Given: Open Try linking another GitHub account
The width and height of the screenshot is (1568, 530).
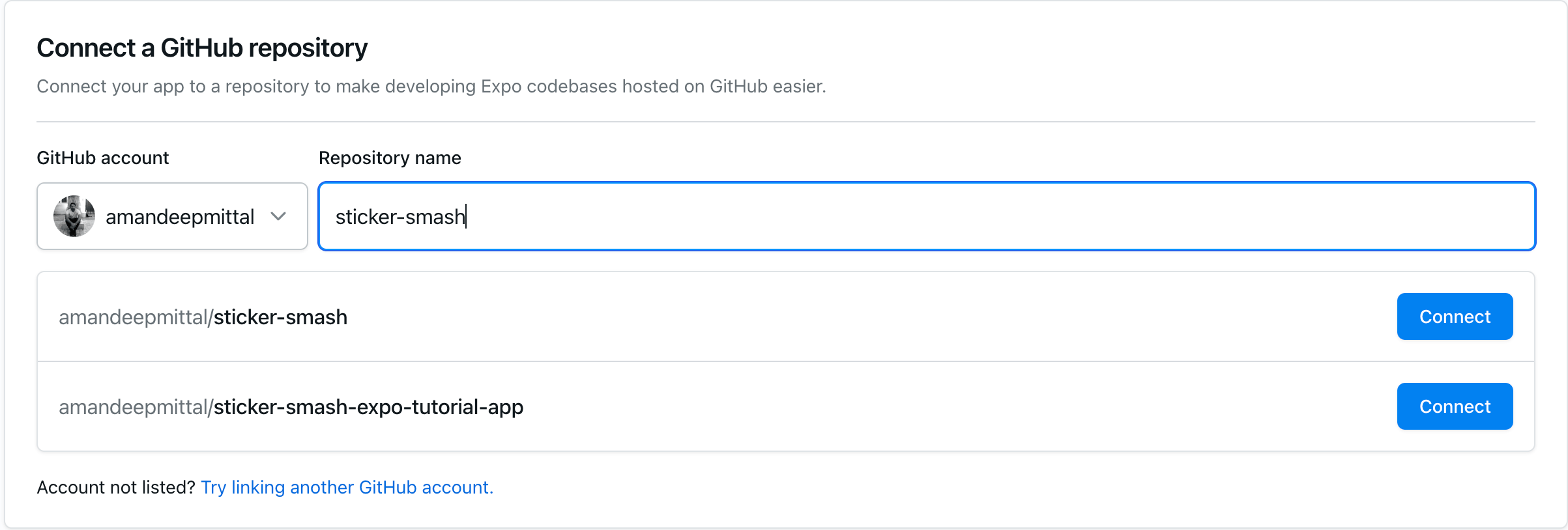Looking at the screenshot, I should click(347, 487).
